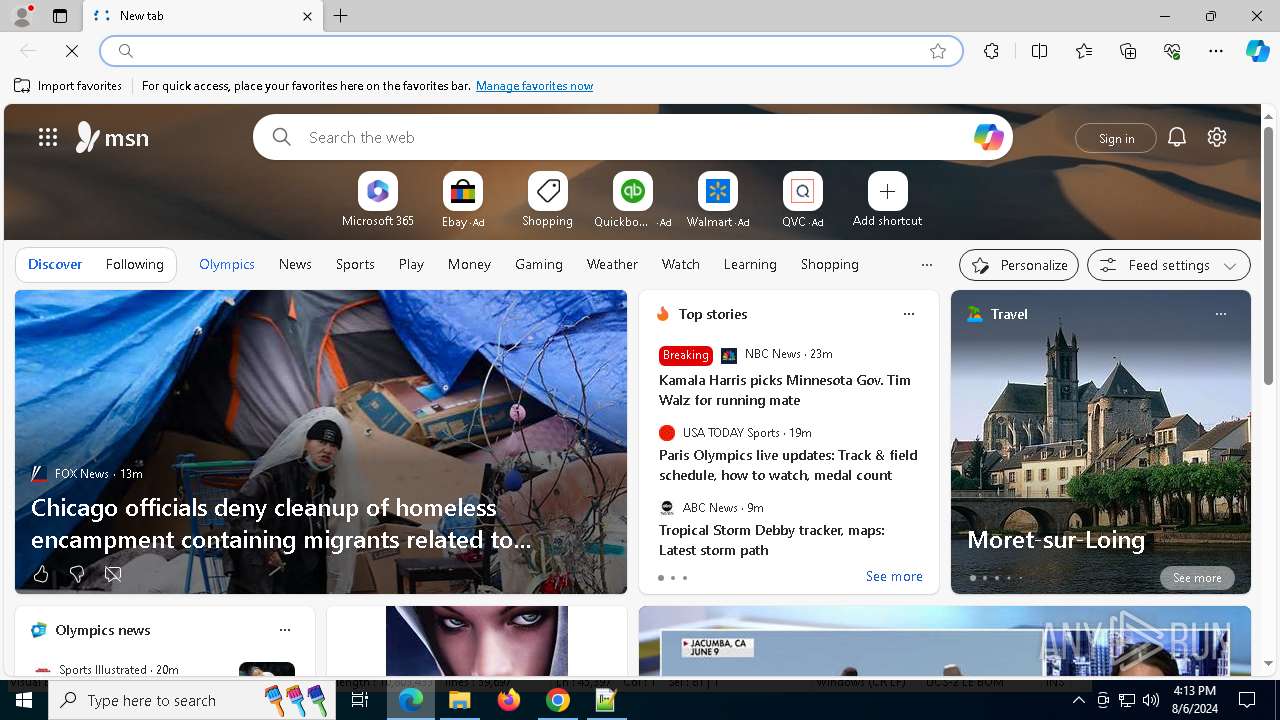The width and height of the screenshot is (1280, 720).
Task: Open the Windows Start menu
Action: (x=24, y=700)
